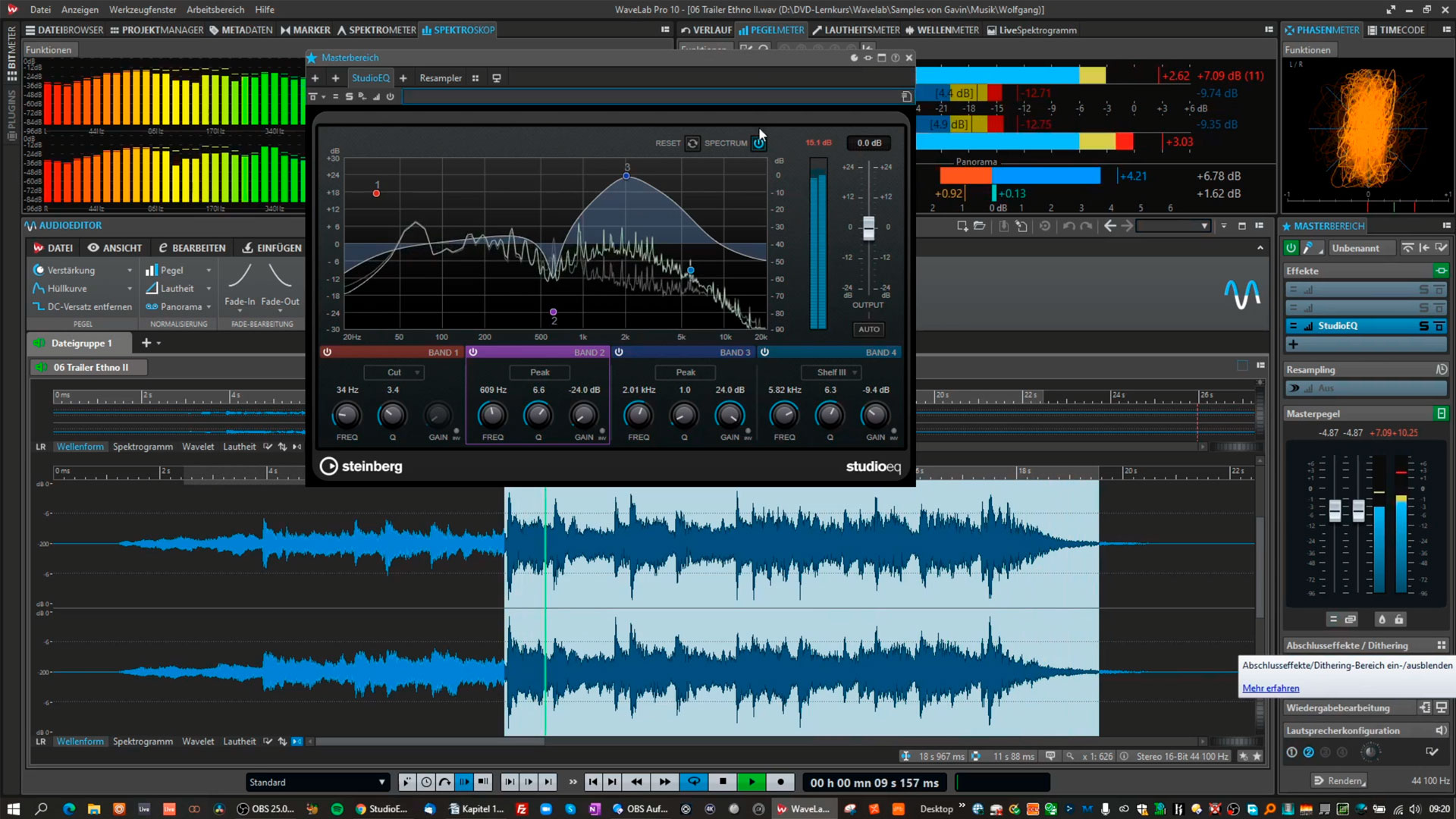This screenshot has width=1456, height=819.
Task: Toggle the StudioEQ spectrum display
Action: point(758,143)
